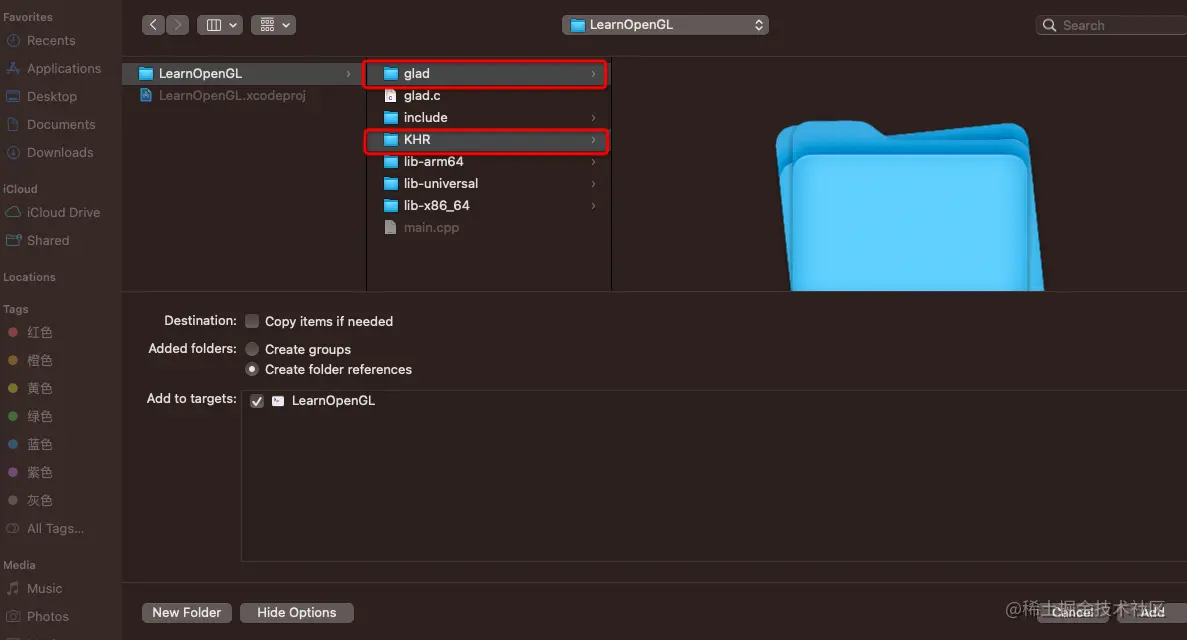Select the glad folder
Viewport: 1187px width, 640px height.
click(488, 73)
